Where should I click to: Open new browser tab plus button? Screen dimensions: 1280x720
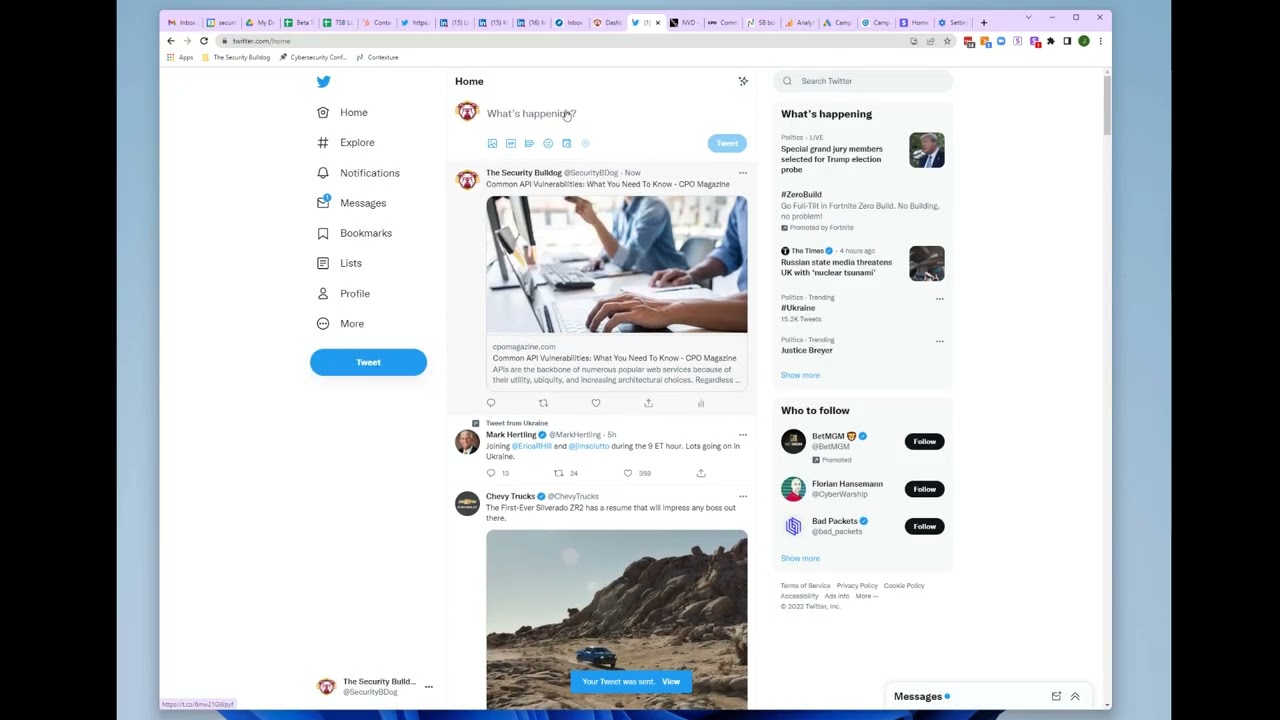984,22
